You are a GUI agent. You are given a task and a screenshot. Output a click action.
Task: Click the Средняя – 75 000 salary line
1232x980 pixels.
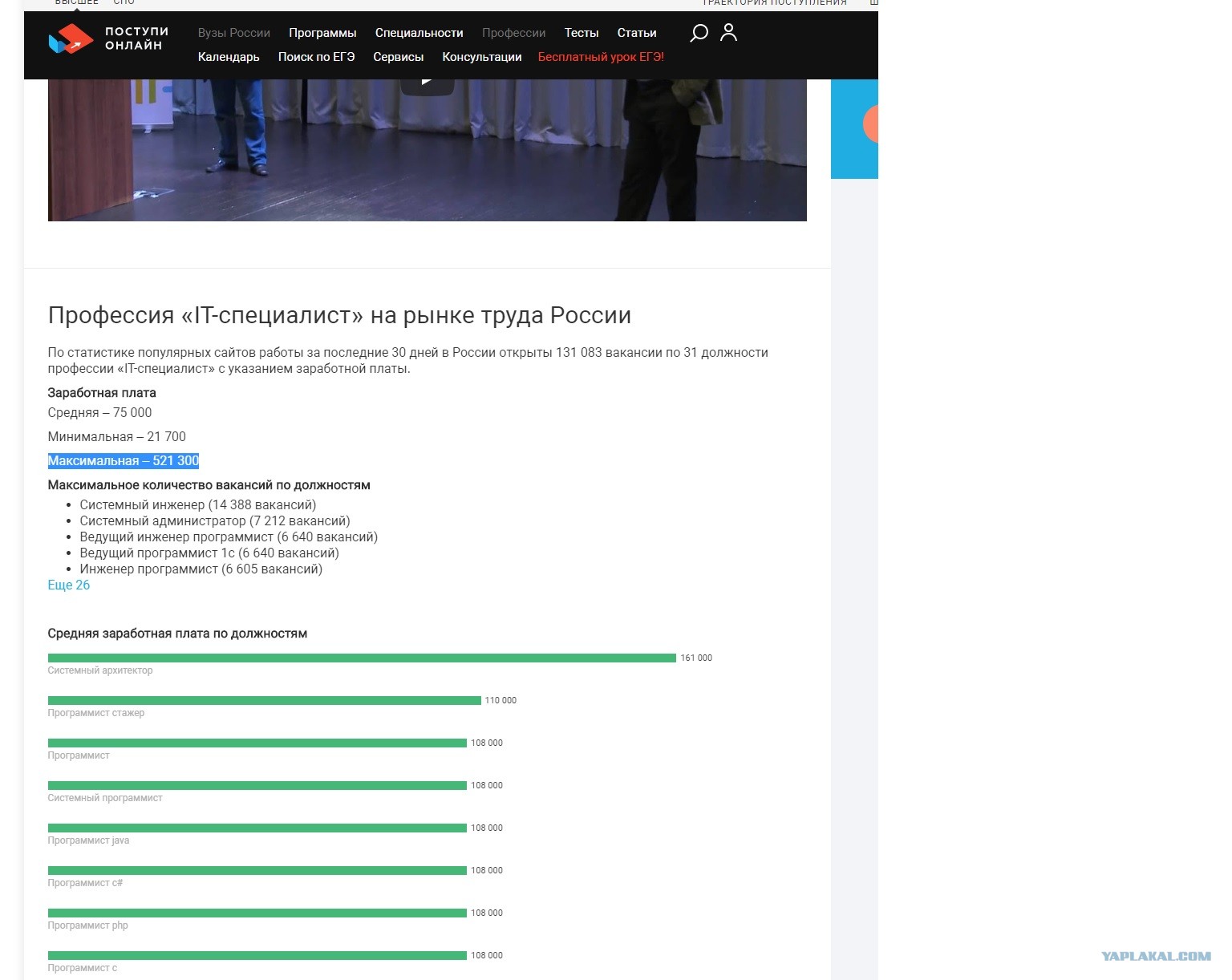pyautogui.click(x=99, y=413)
